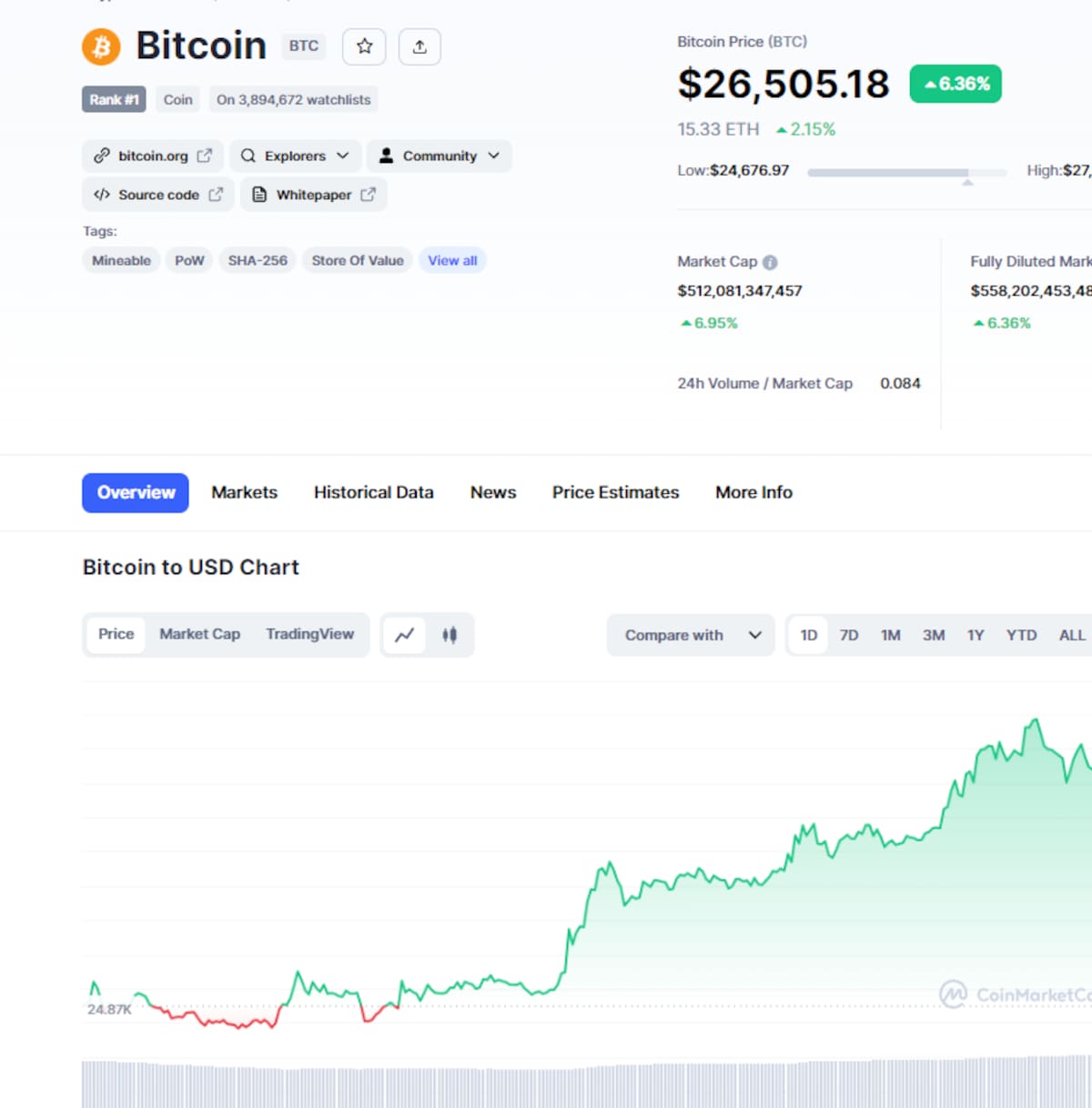Go to the Historical Data tab
The width and height of the screenshot is (1092, 1108).
pos(373,492)
